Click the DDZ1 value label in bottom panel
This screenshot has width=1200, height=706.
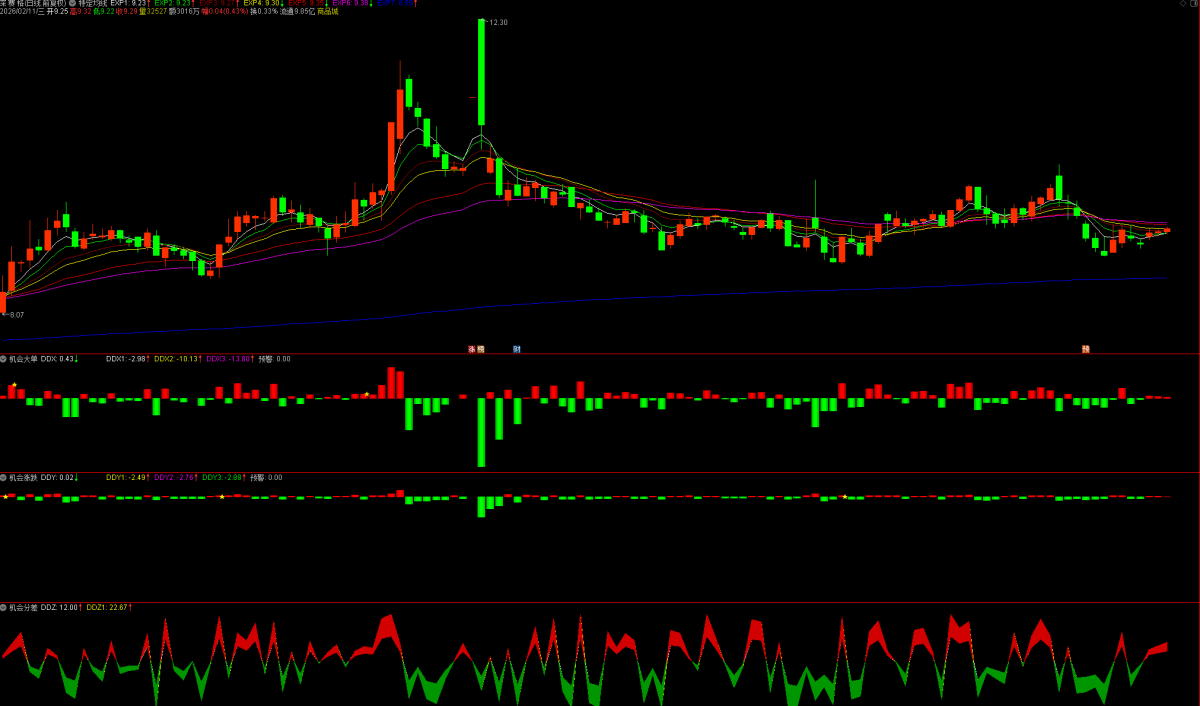click(x=109, y=607)
